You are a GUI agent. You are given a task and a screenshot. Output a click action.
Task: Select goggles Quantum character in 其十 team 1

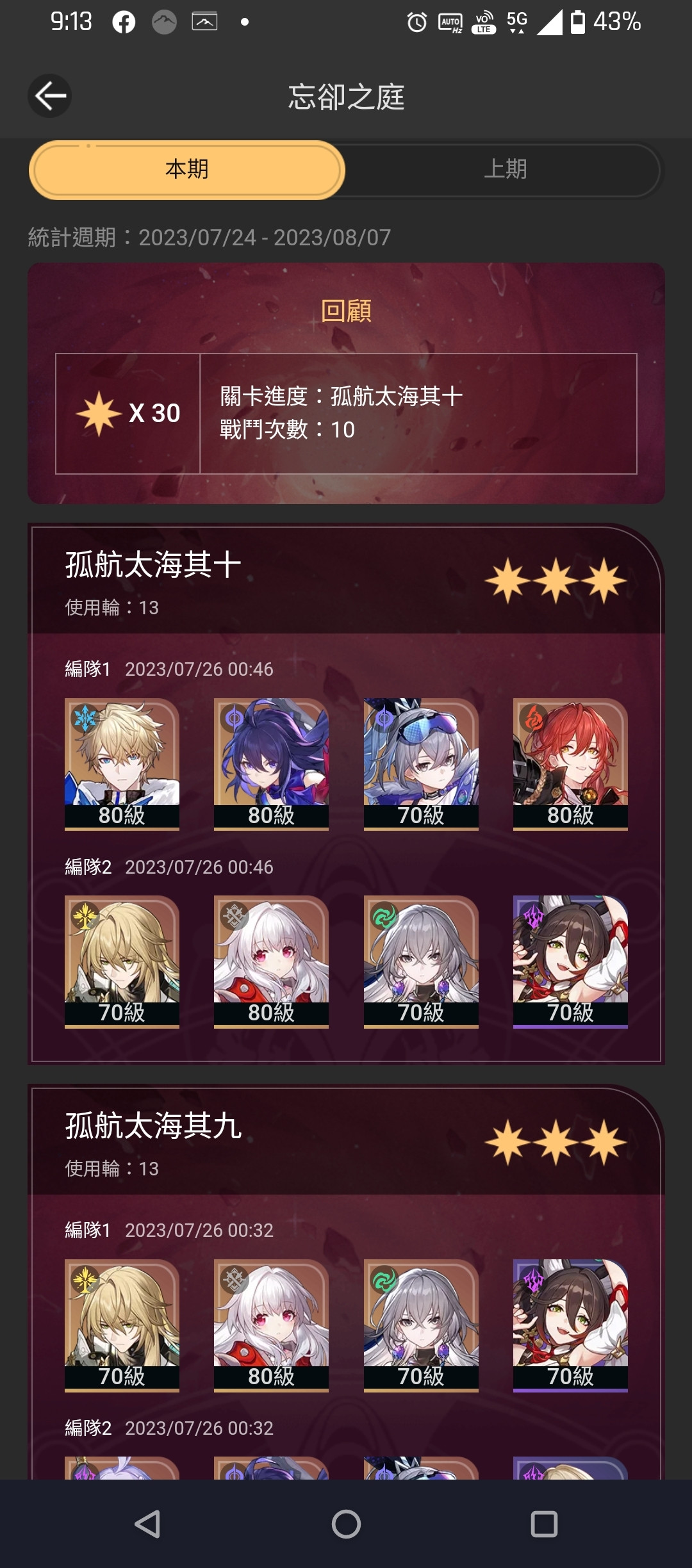(x=421, y=764)
